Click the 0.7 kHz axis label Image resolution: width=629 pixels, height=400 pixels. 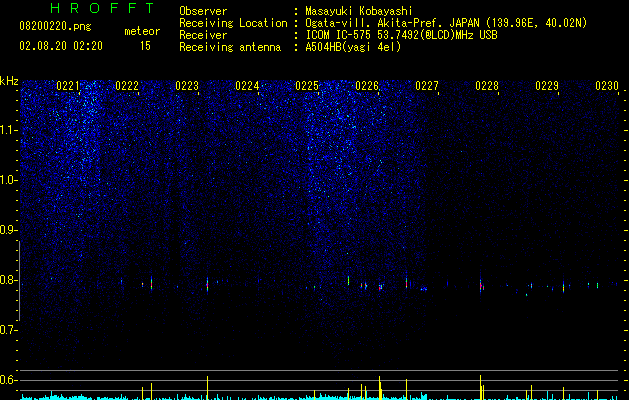click(x=8, y=330)
